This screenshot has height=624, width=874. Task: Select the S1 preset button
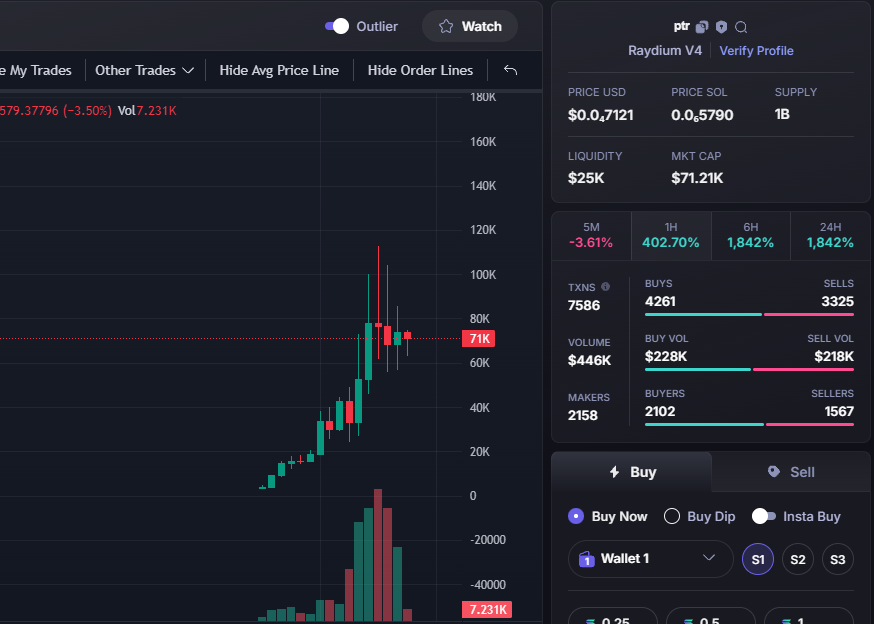(758, 559)
